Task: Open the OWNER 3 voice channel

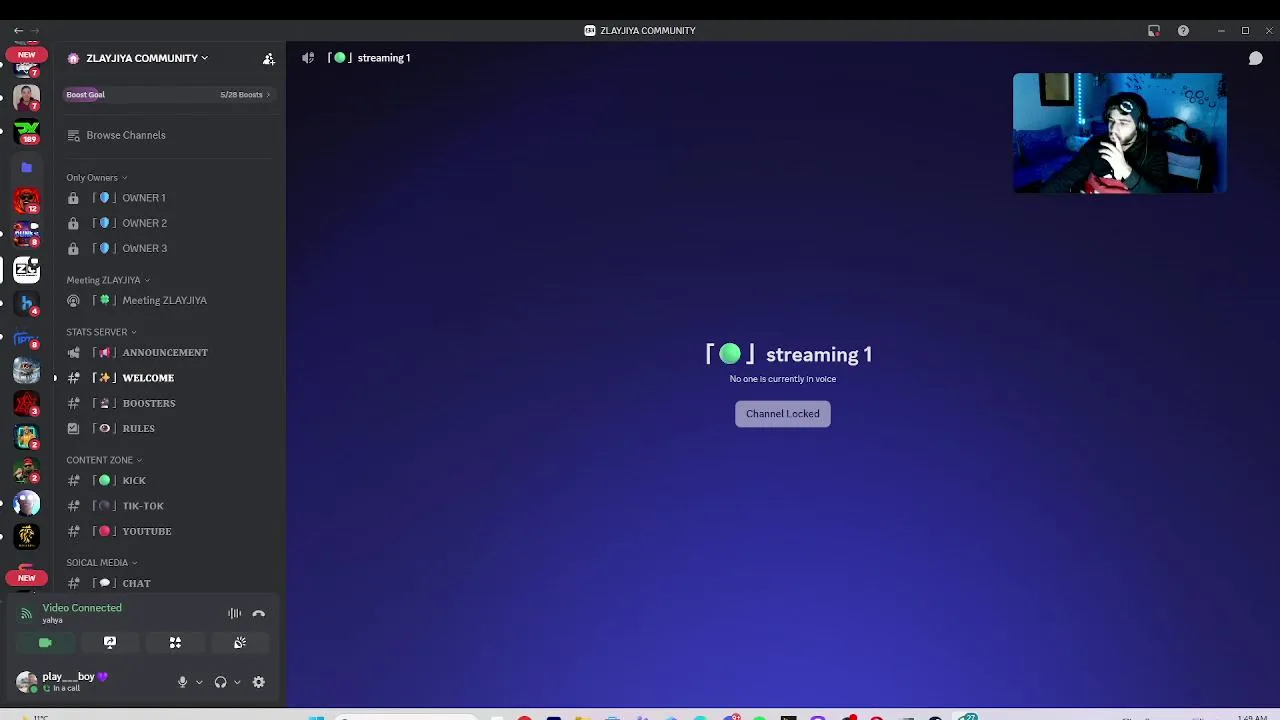Action: click(168, 248)
